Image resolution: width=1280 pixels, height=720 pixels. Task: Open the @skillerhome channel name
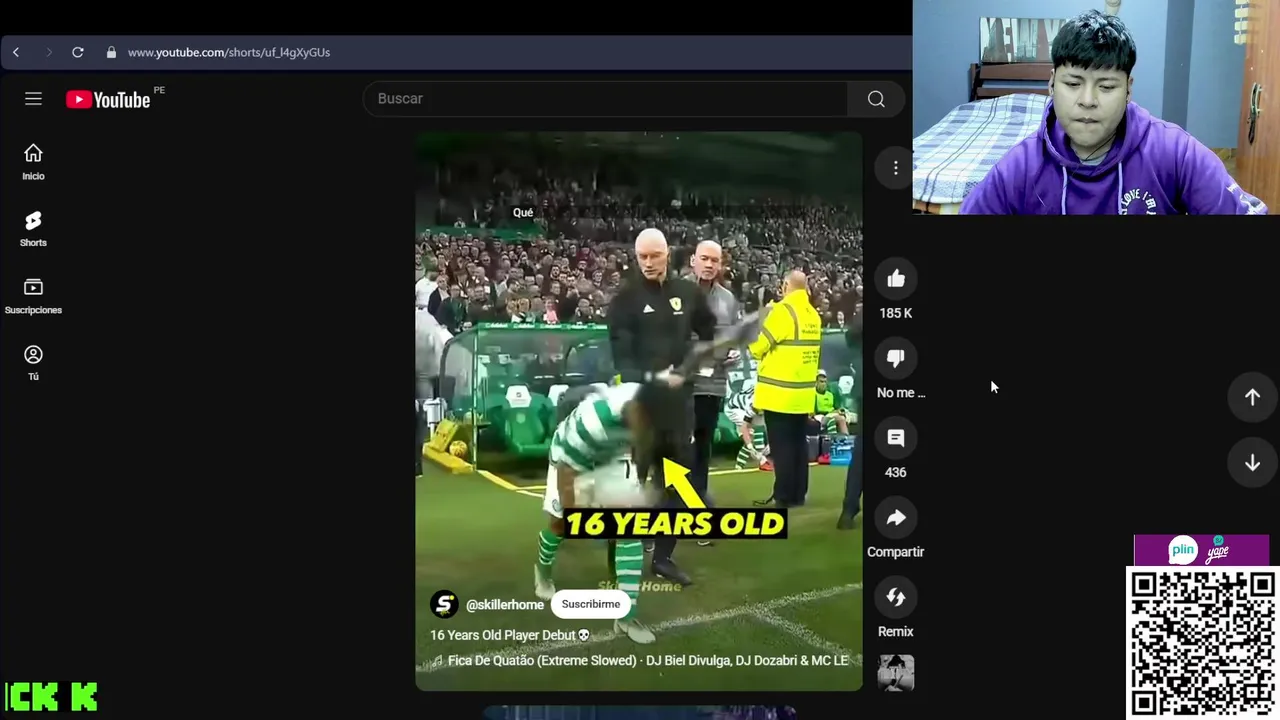[x=505, y=605]
